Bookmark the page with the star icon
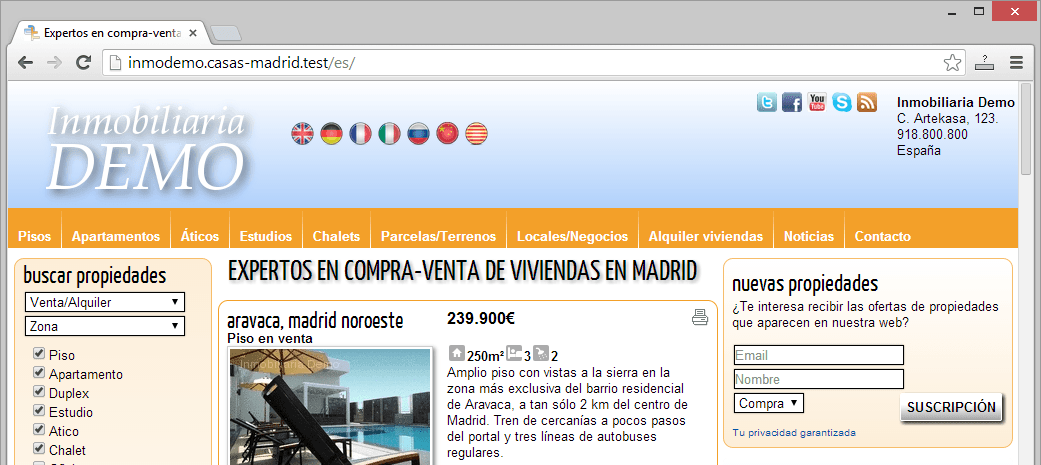 (952, 62)
